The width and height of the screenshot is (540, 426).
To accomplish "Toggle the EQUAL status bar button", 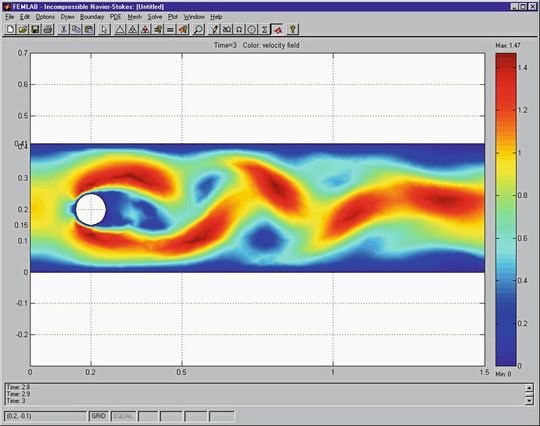I will 123,416.
